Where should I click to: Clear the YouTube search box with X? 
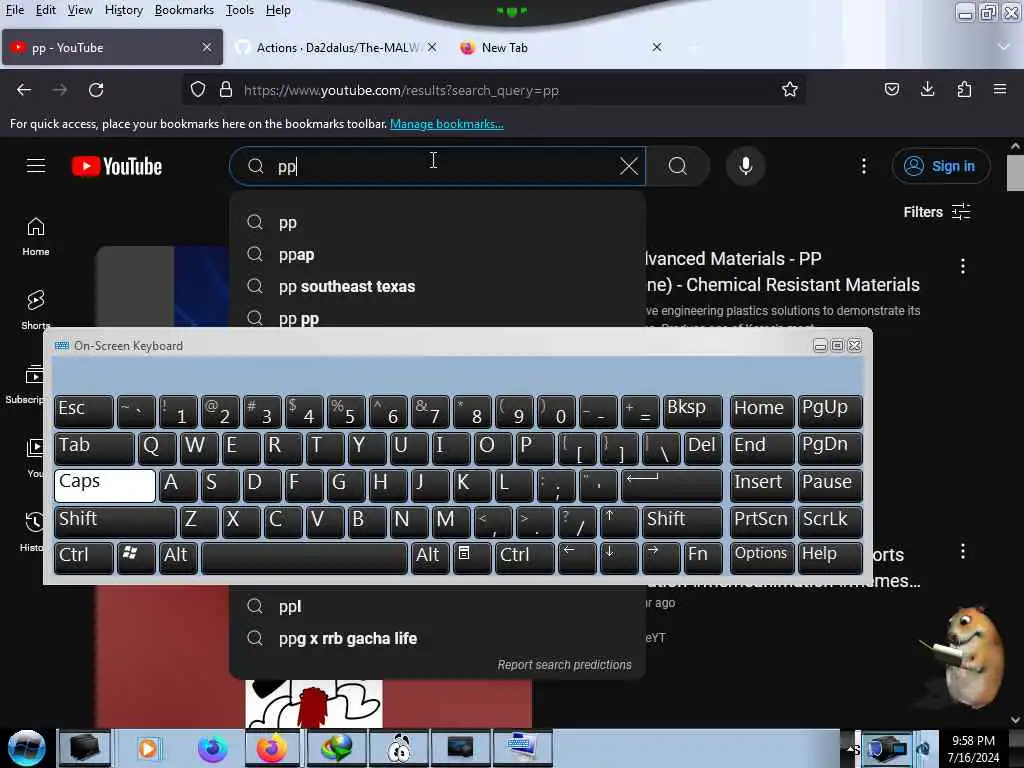tap(628, 167)
